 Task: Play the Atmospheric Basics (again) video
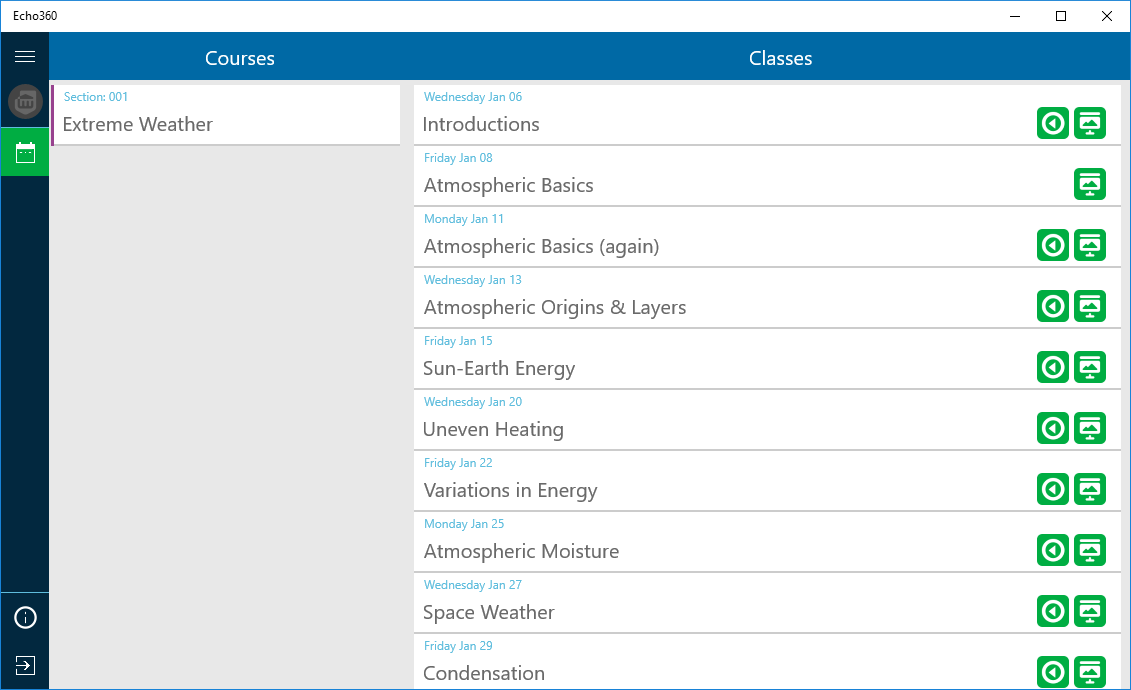point(1053,245)
